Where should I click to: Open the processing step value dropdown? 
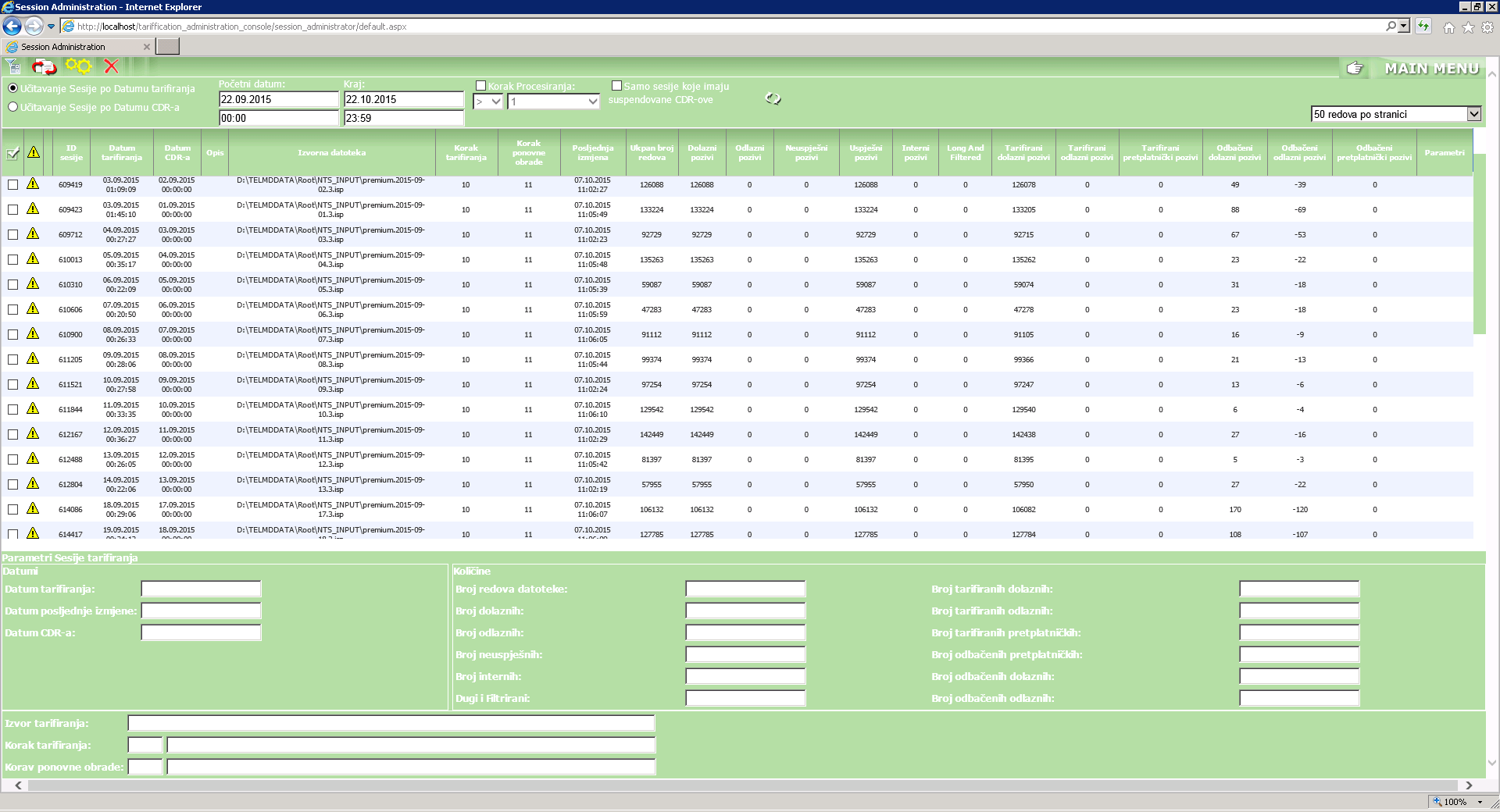click(x=553, y=101)
